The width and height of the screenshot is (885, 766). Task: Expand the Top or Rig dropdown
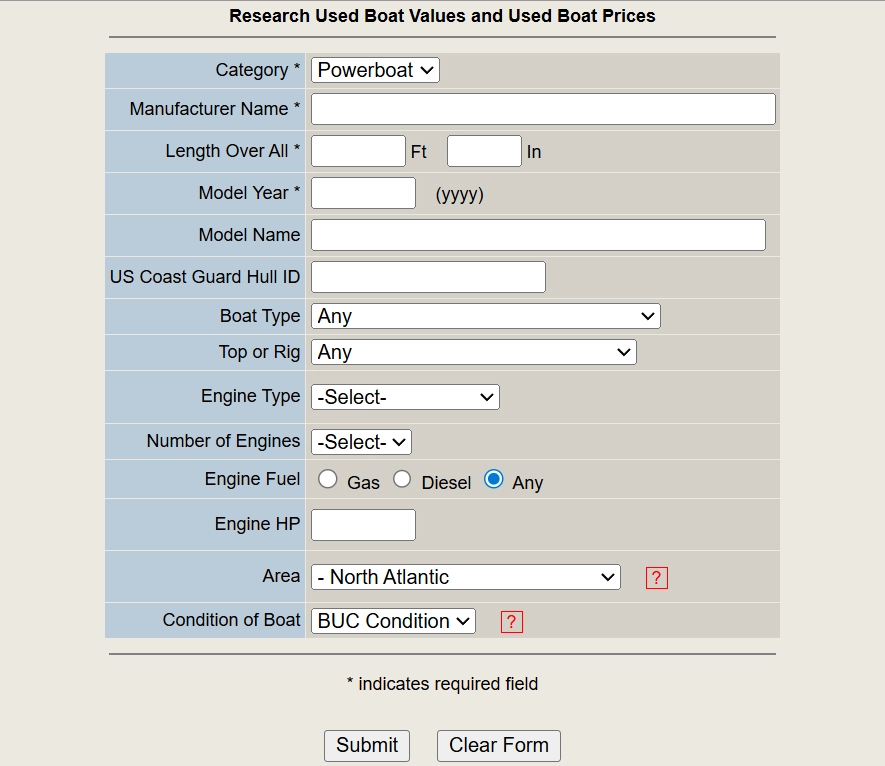pyautogui.click(x=474, y=352)
